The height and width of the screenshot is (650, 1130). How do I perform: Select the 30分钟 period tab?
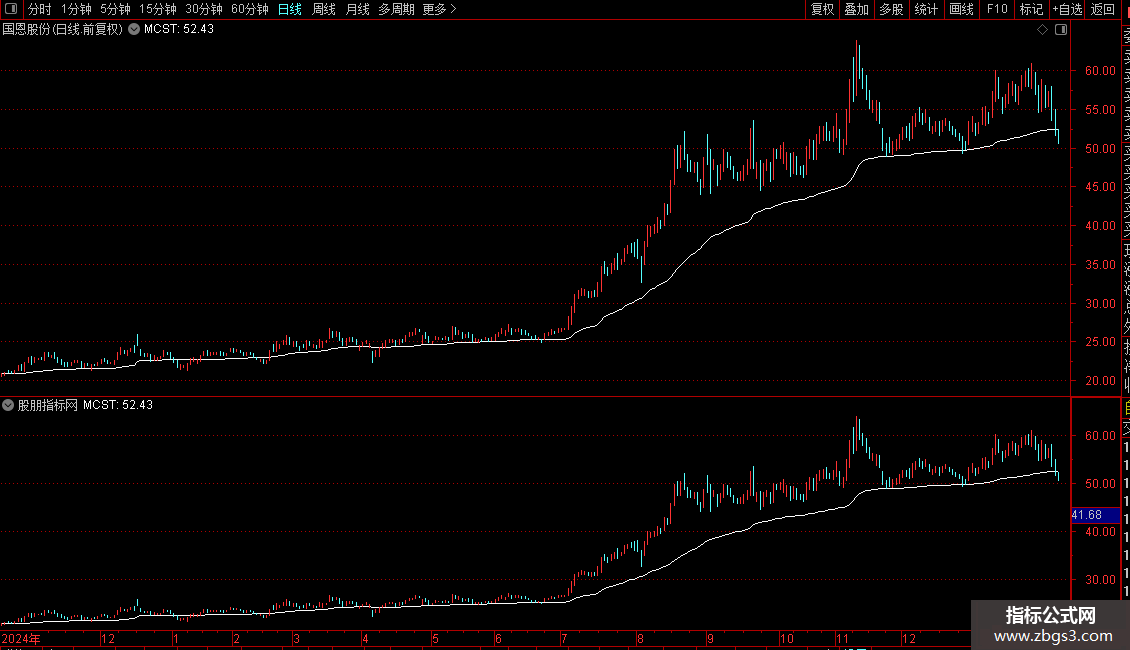(x=204, y=9)
